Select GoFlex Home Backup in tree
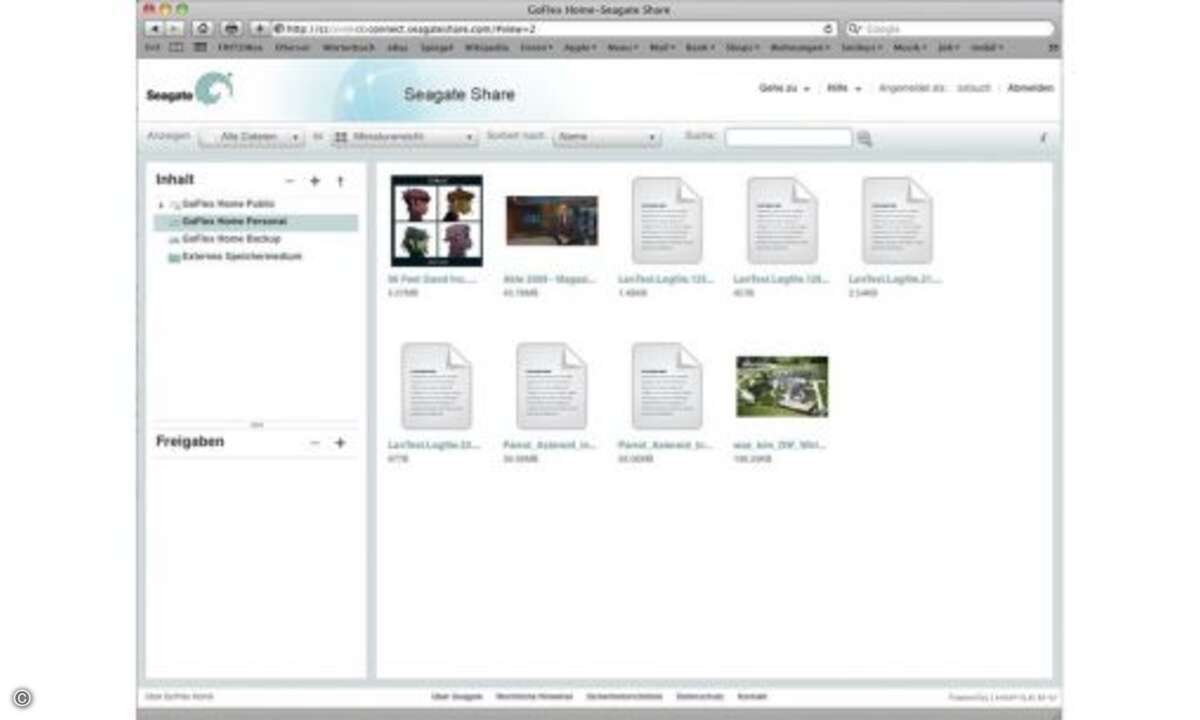The image size is (1200, 720). [231, 240]
